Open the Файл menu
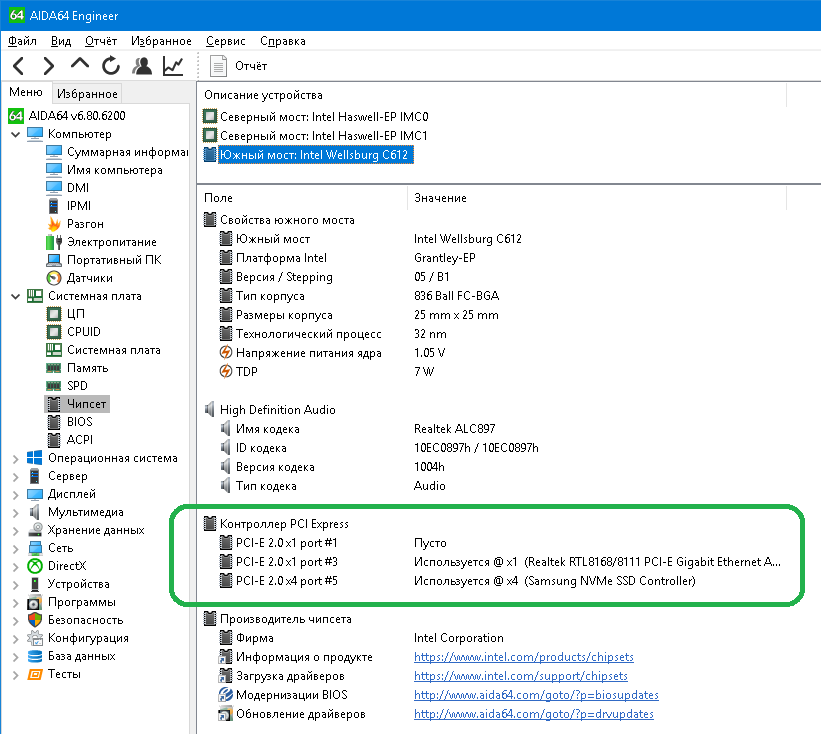This screenshot has height=734, width=821. coord(22,41)
